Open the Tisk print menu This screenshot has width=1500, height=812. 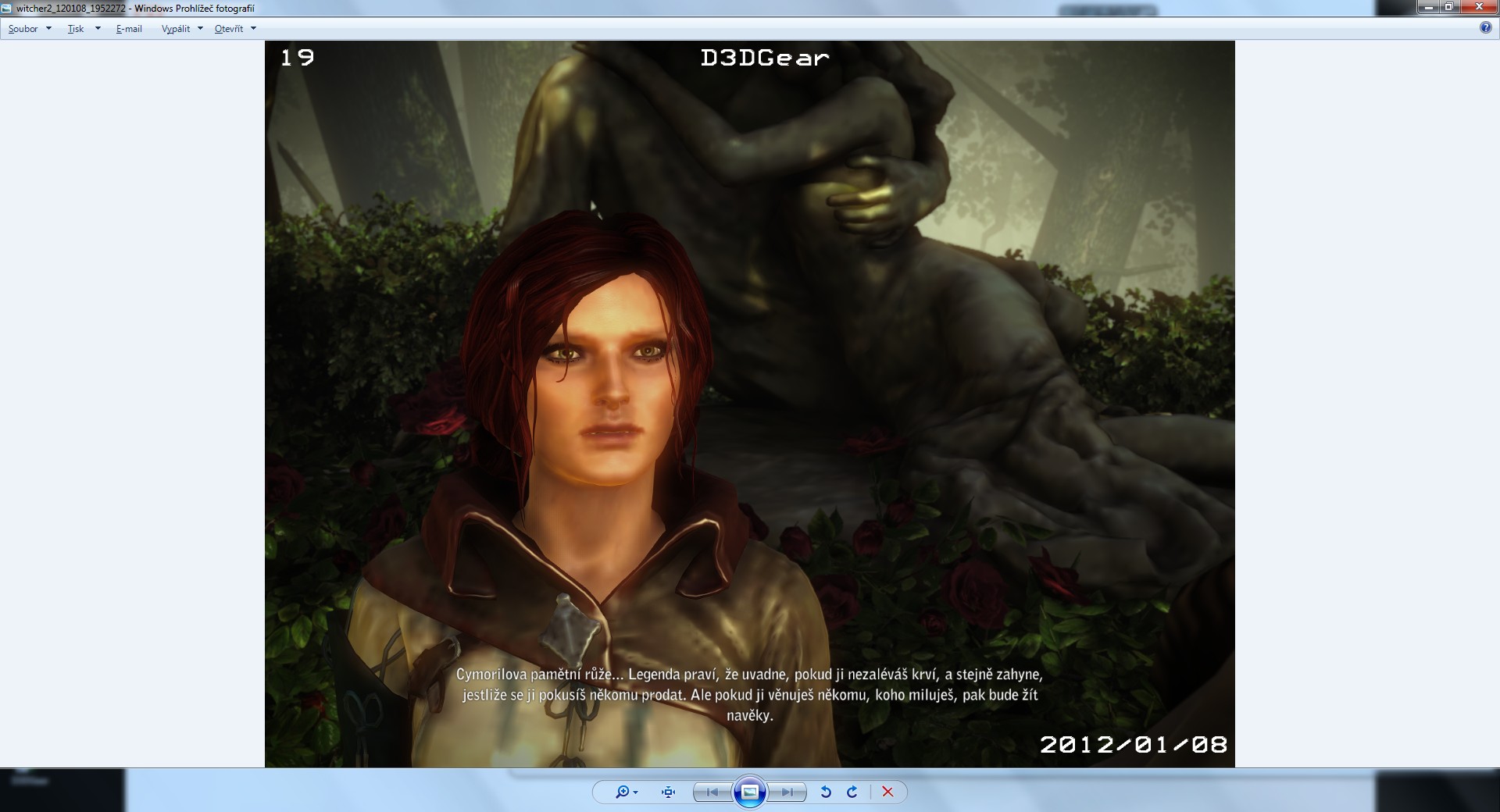(x=83, y=29)
